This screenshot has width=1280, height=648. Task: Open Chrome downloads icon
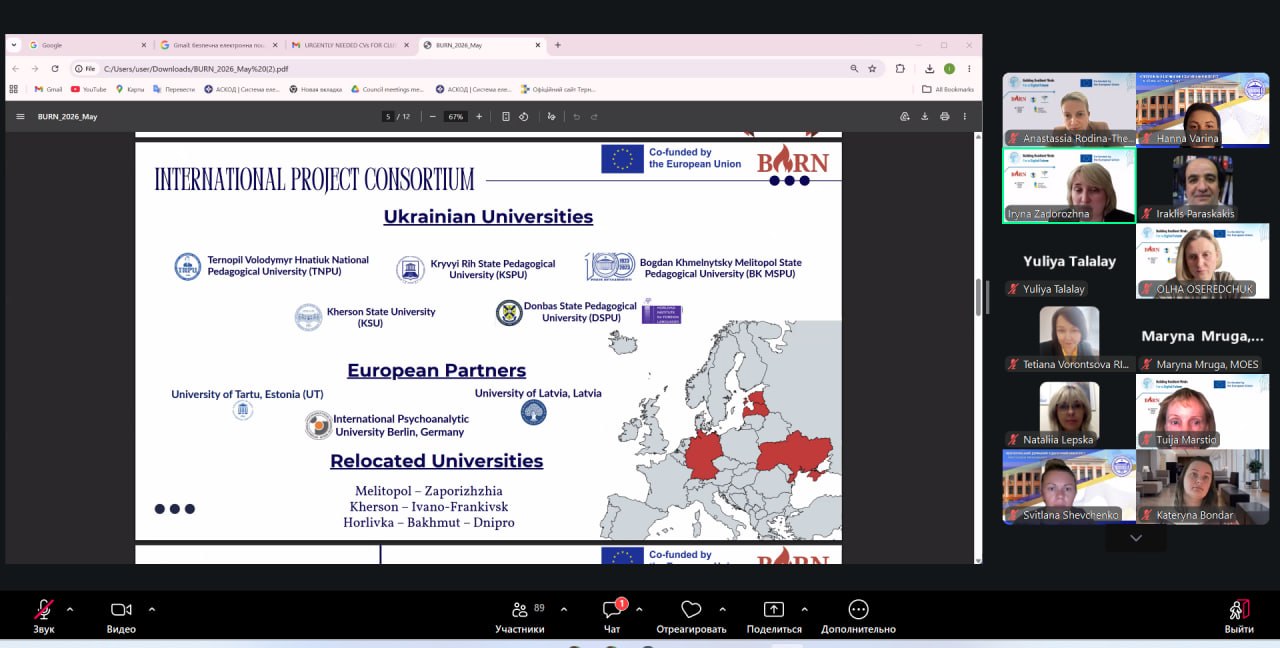click(930, 69)
